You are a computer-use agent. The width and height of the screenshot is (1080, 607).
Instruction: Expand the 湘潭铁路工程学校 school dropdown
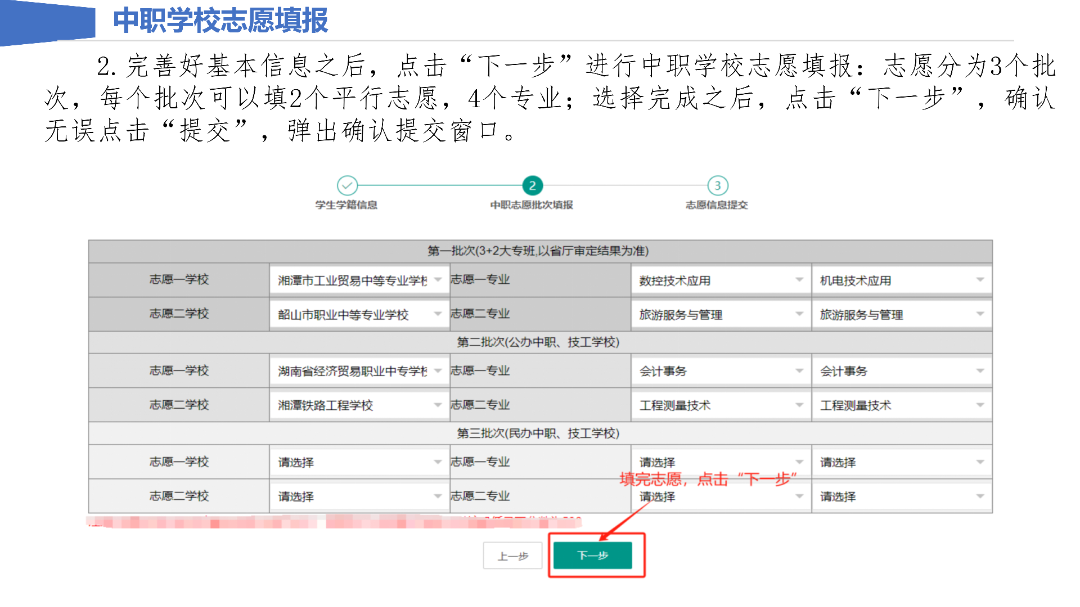pyautogui.click(x=360, y=405)
